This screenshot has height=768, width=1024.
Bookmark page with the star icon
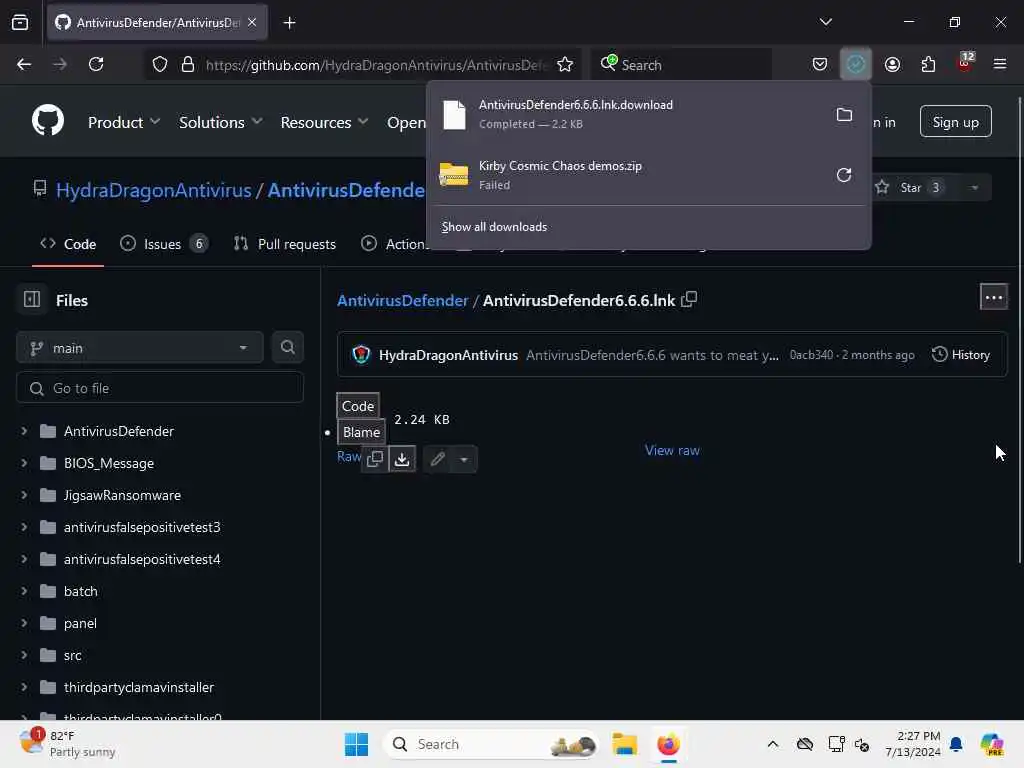pos(565,64)
